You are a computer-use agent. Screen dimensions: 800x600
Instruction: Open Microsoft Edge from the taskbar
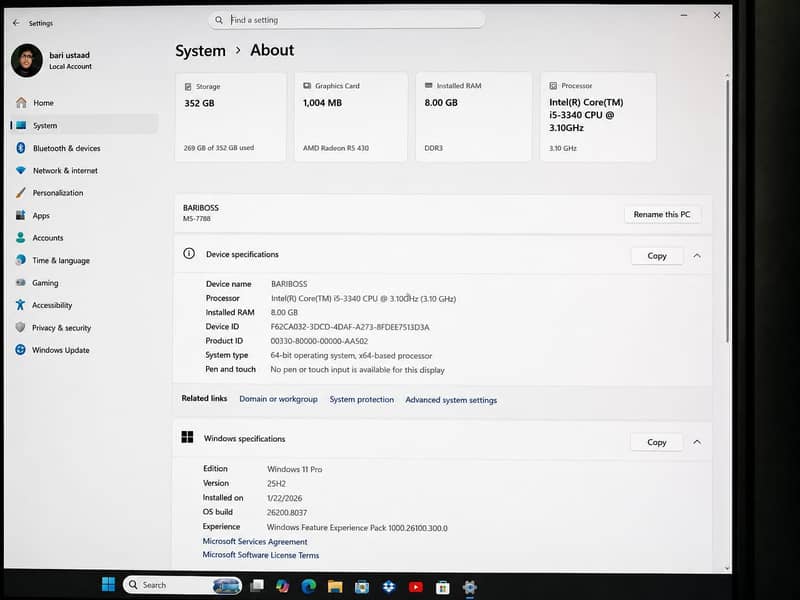click(x=308, y=587)
